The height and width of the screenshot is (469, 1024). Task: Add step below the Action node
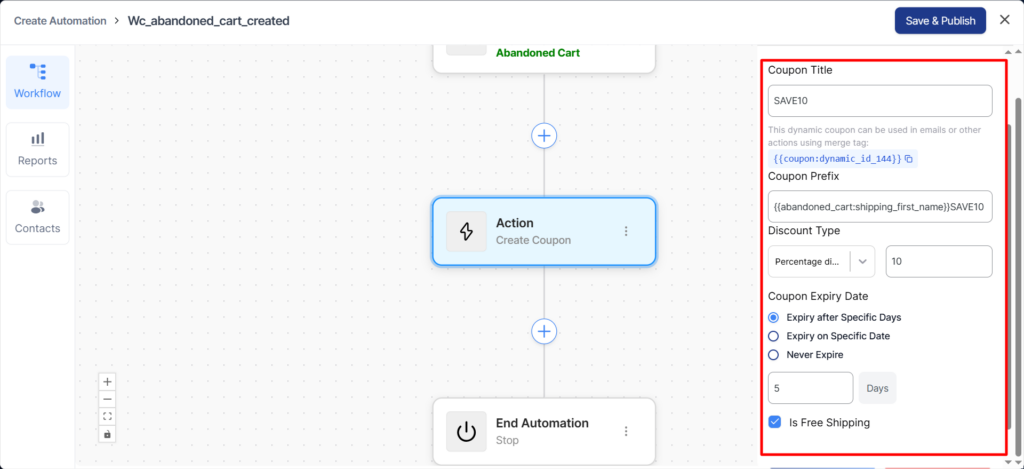tap(544, 331)
